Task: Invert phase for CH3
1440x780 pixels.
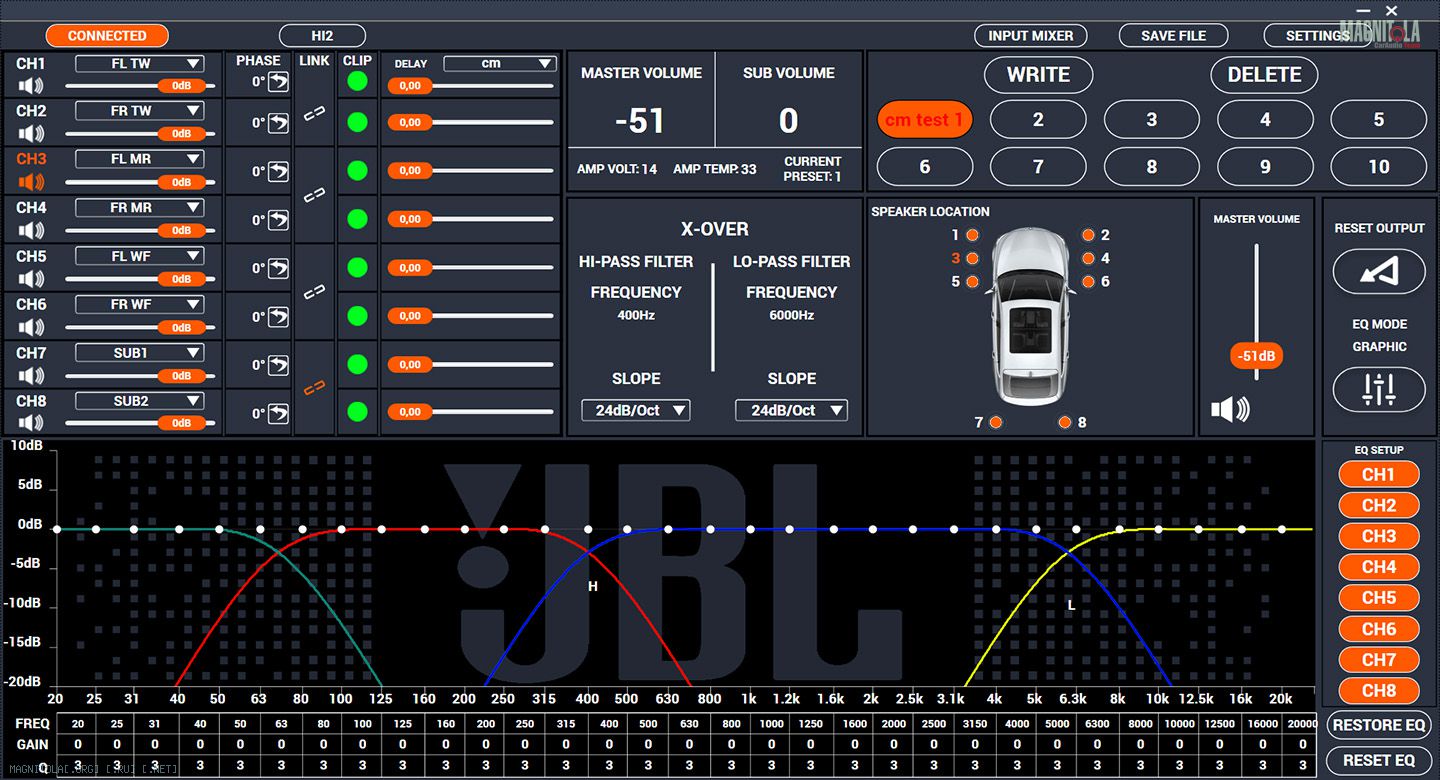Action: 278,171
